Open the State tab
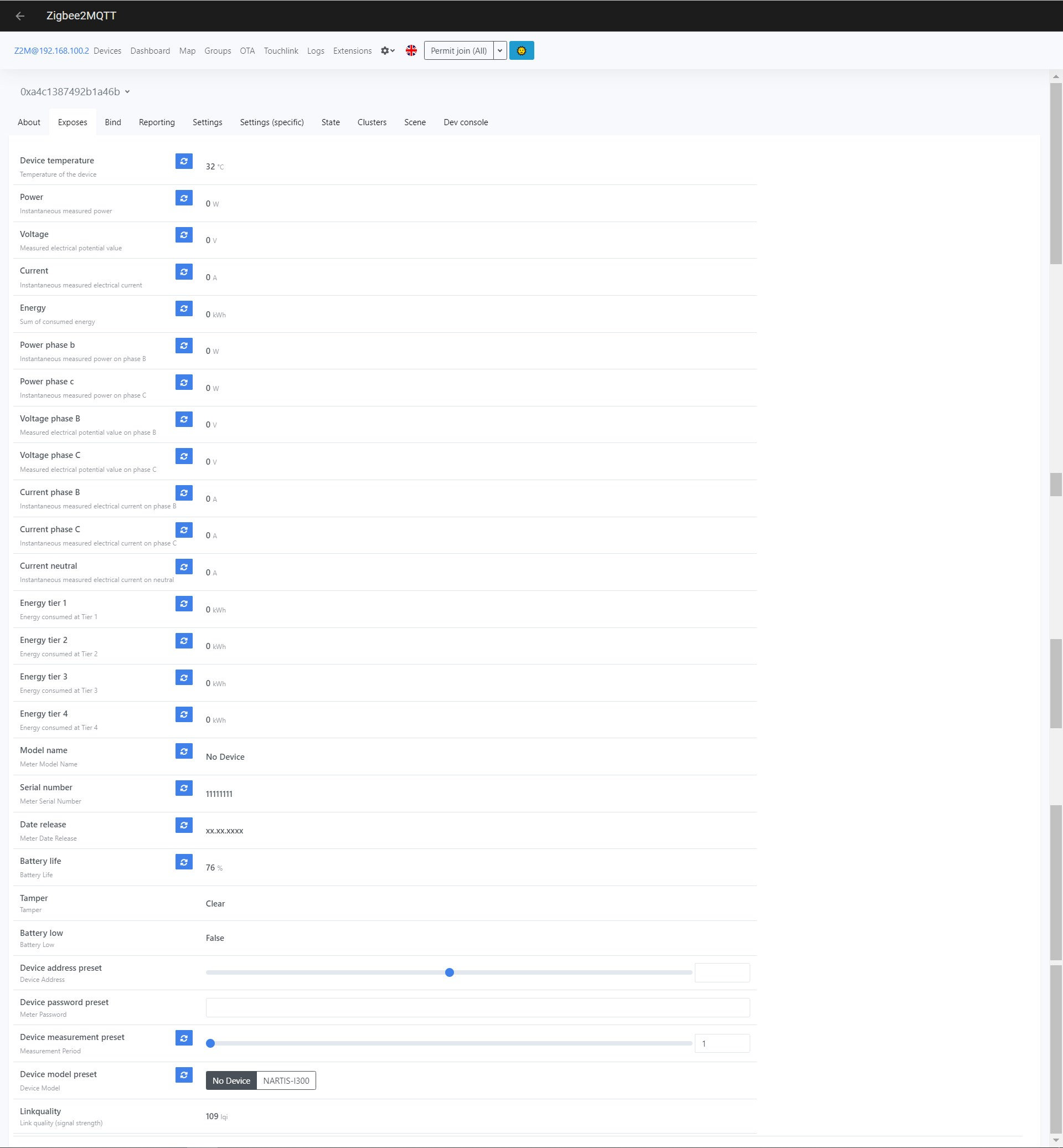Image resolution: width=1063 pixels, height=1148 pixels. (x=331, y=122)
